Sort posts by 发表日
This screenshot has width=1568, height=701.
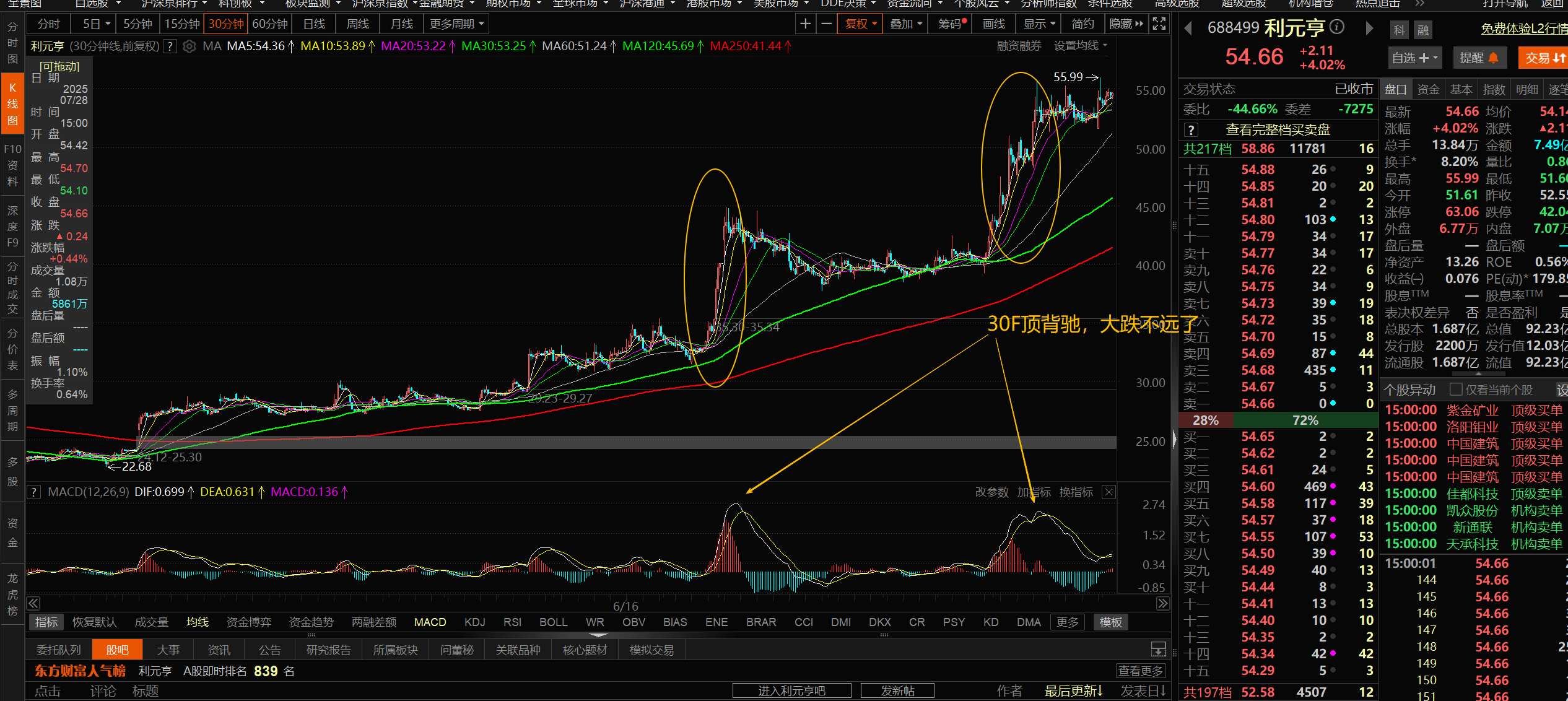click(1143, 690)
